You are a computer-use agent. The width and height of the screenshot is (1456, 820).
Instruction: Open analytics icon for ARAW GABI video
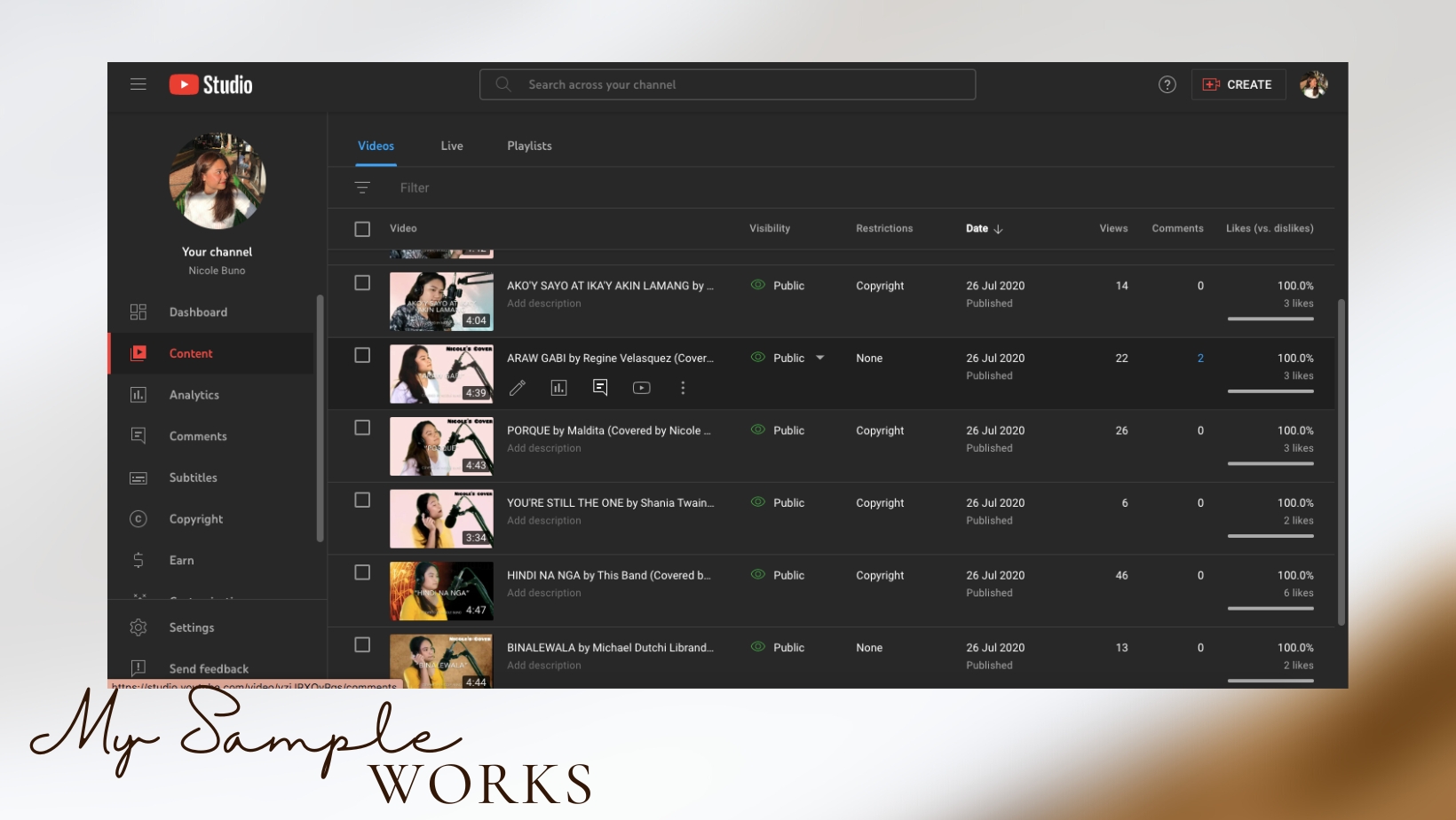tap(558, 388)
